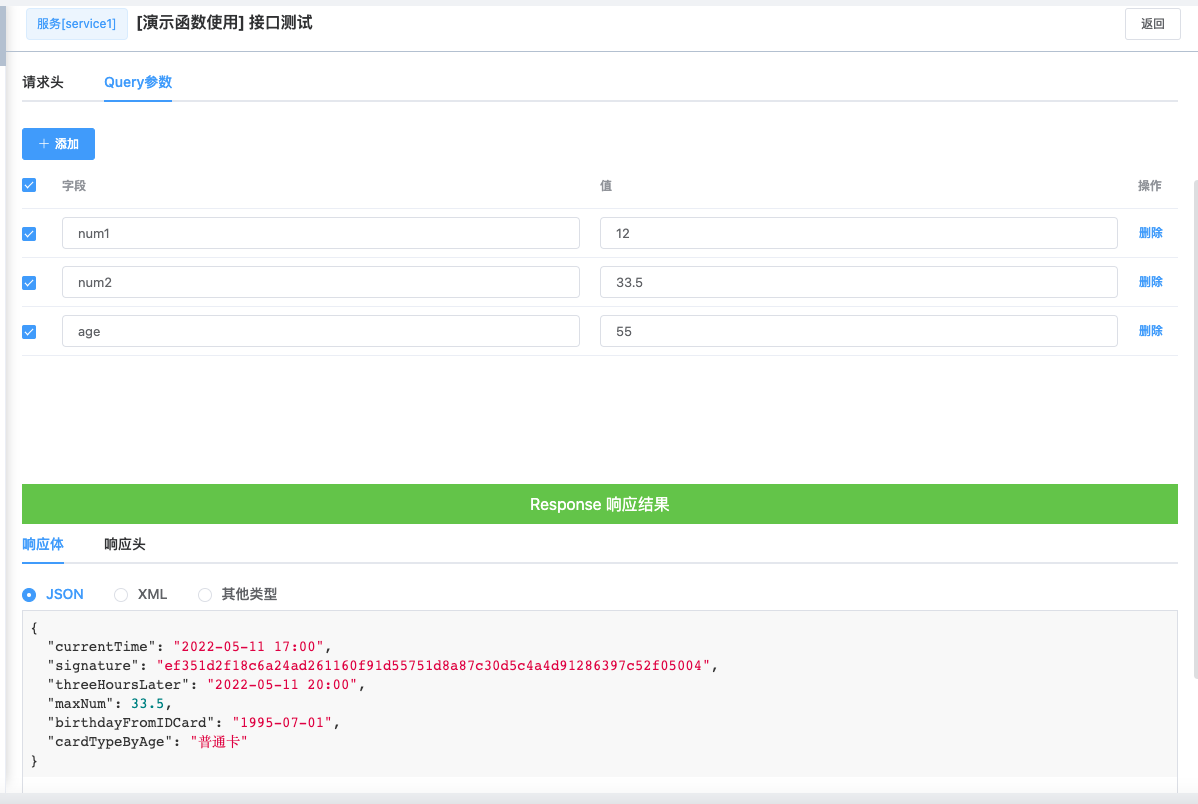
Task: Select the JSON radio button
Action: pos(29,595)
